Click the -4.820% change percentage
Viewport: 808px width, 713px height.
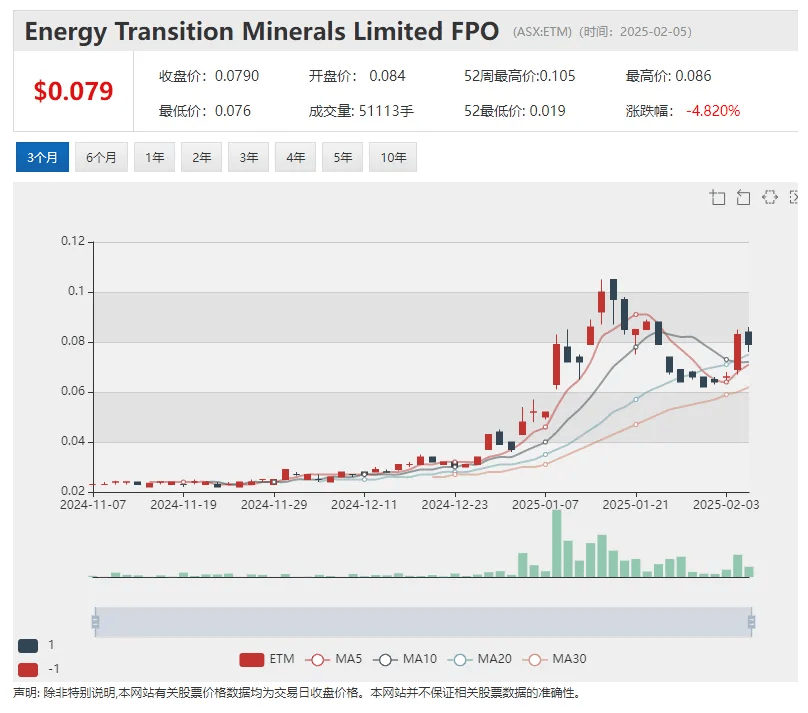713,111
